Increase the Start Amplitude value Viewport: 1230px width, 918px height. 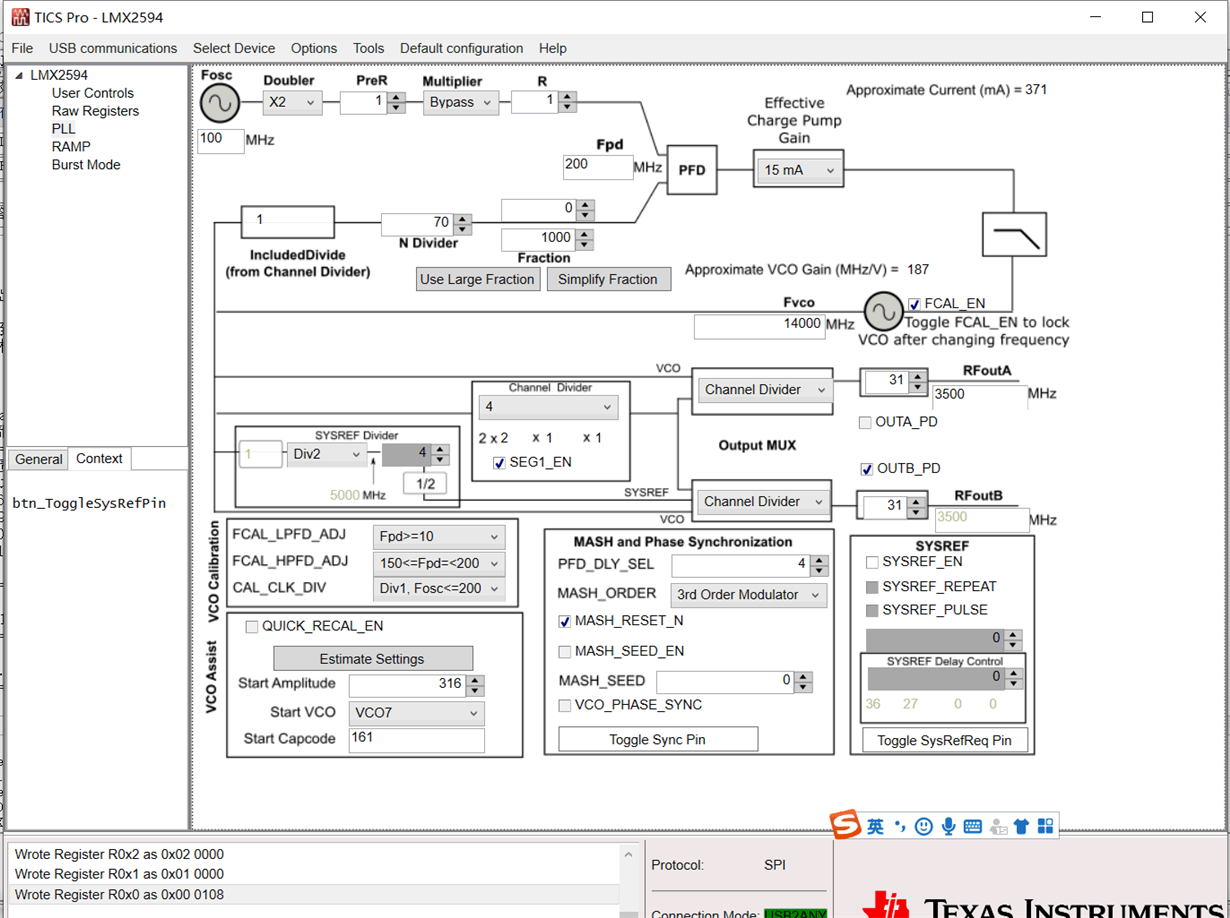click(x=475, y=681)
